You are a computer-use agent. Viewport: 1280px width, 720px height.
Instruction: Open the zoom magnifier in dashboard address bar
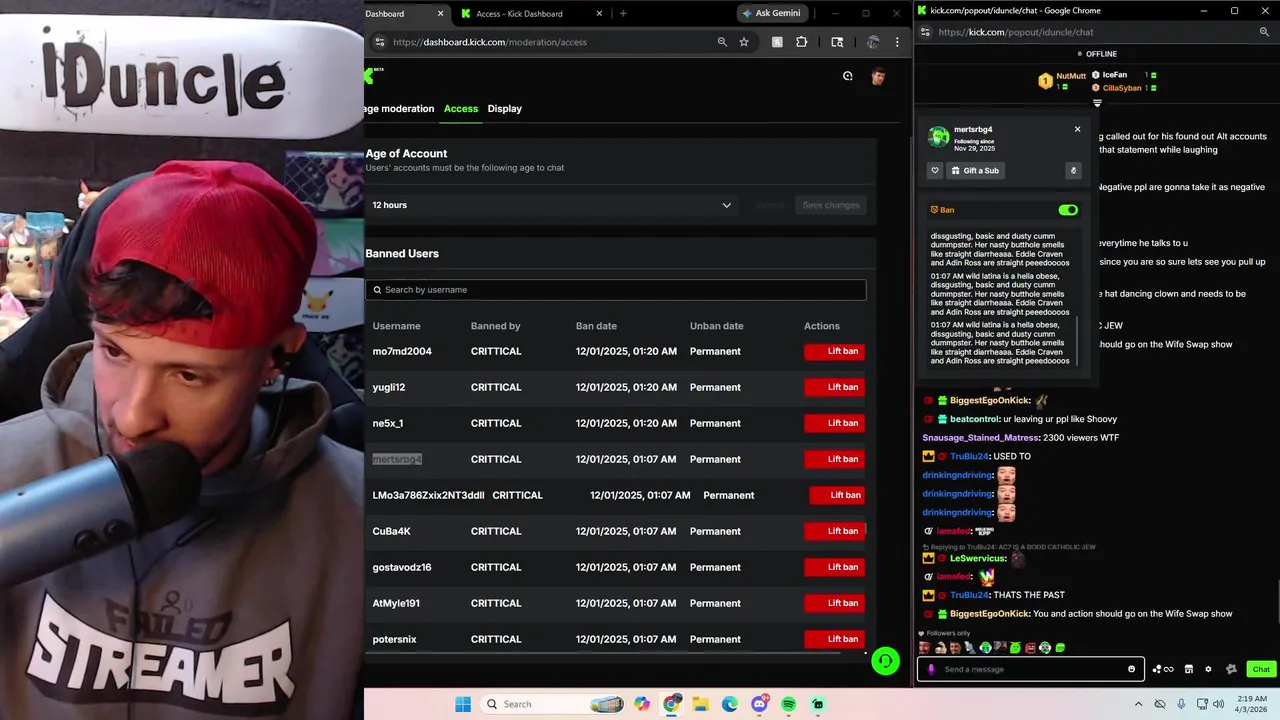coord(722,42)
